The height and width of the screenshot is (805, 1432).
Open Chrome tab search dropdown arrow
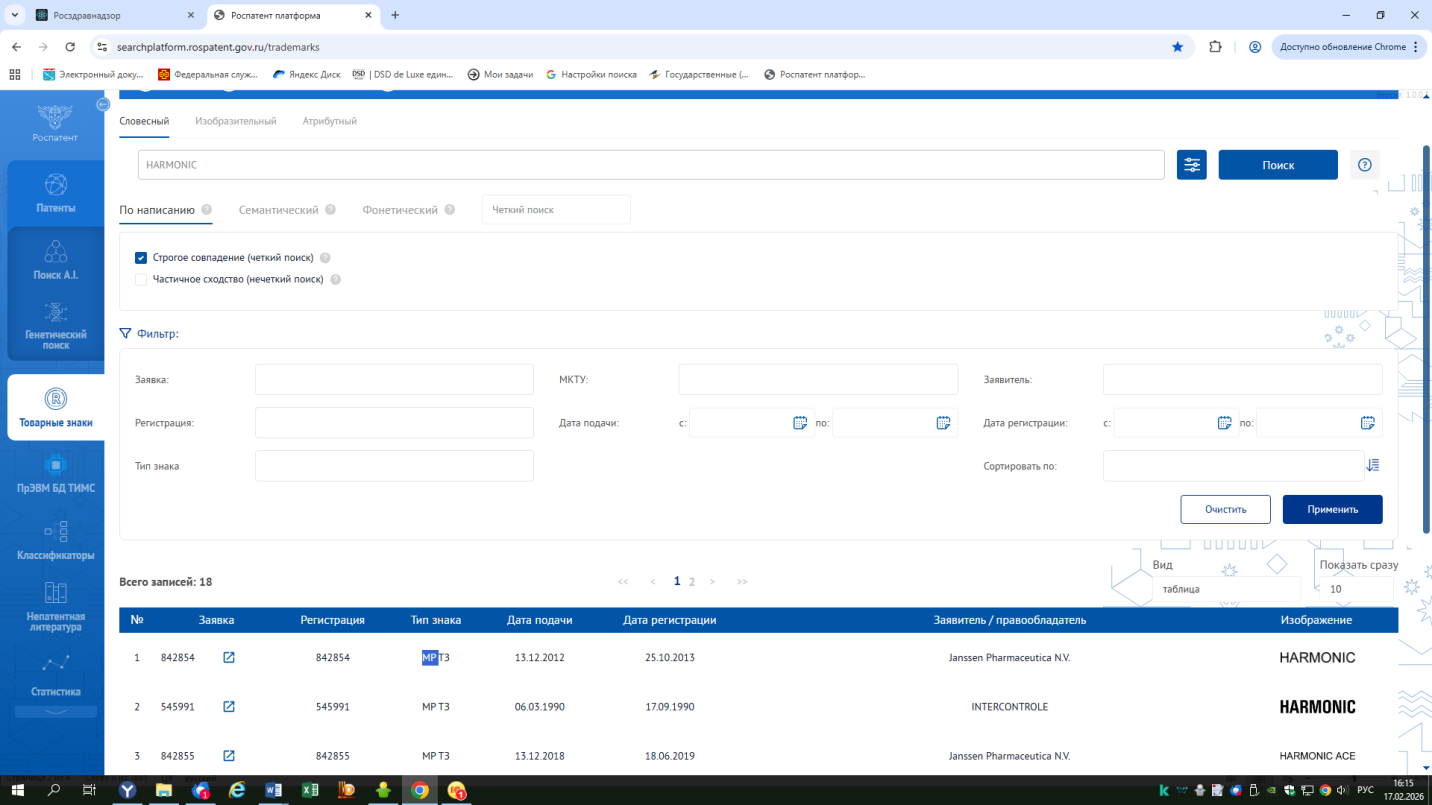(x=15, y=15)
